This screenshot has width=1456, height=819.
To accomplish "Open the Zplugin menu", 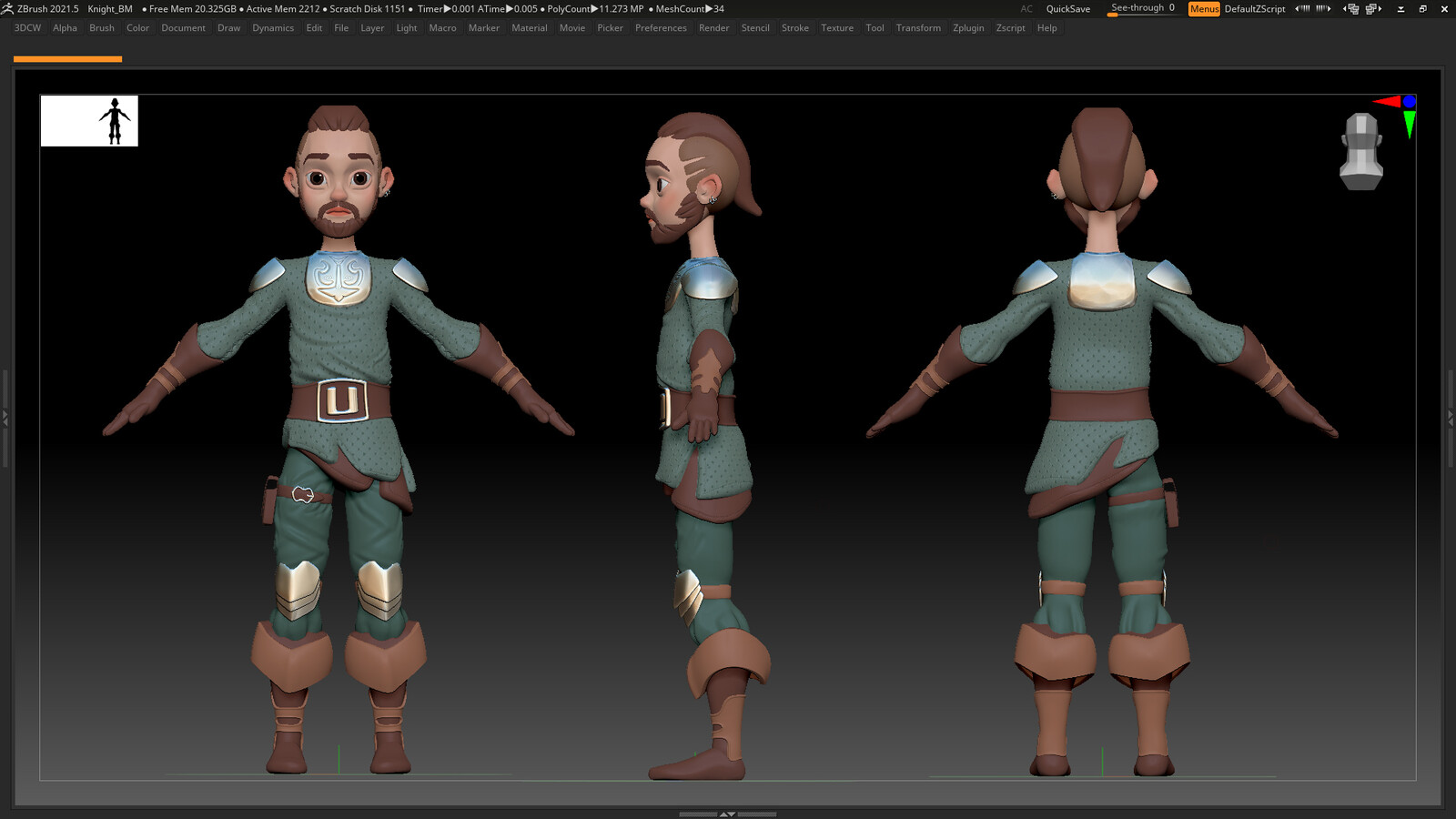I will (x=968, y=28).
